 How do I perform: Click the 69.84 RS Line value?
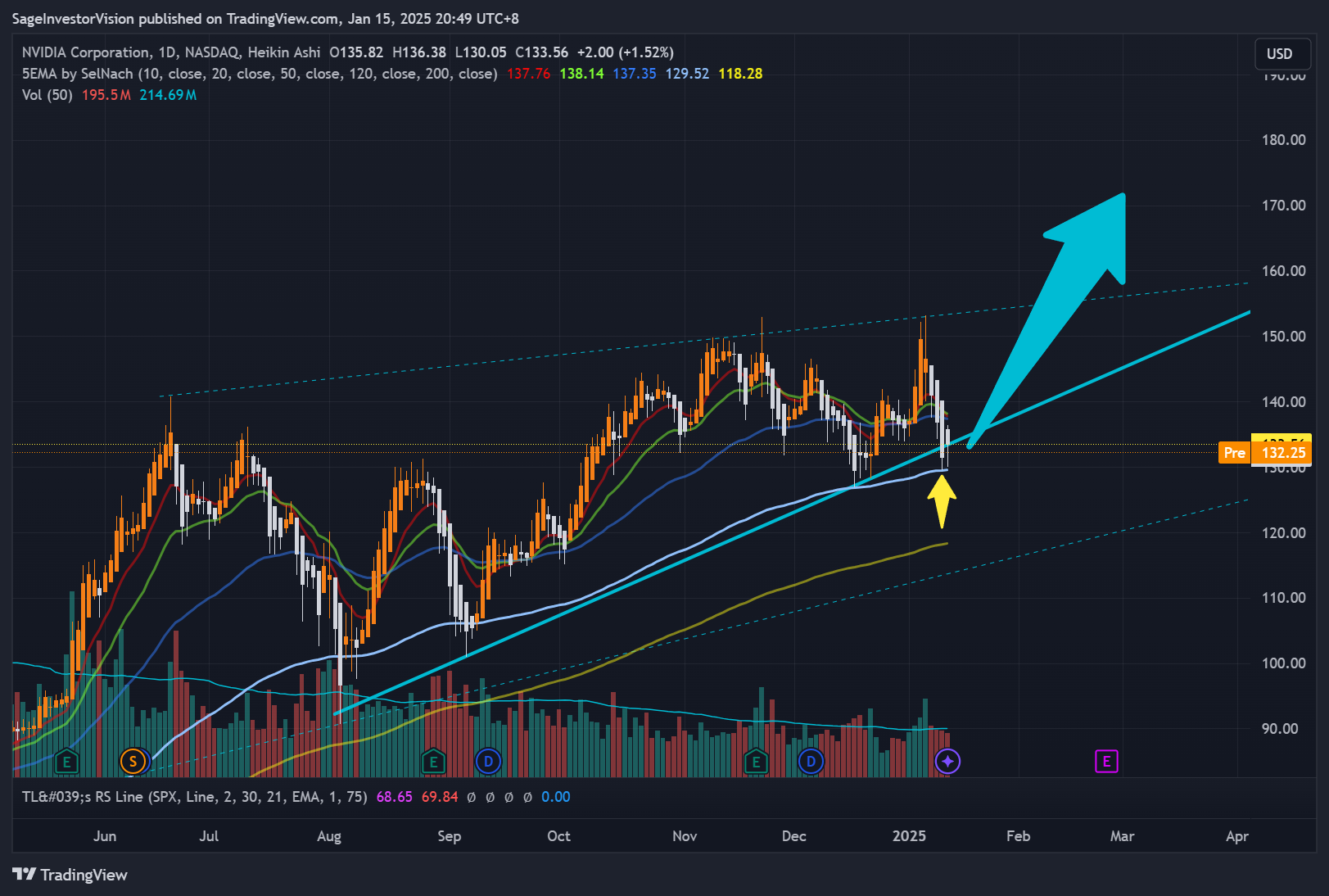pyautogui.click(x=439, y=797)
